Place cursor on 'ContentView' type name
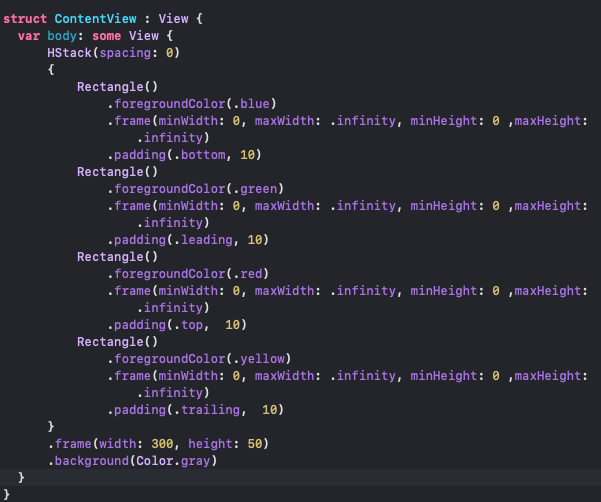 pos(95,19)
